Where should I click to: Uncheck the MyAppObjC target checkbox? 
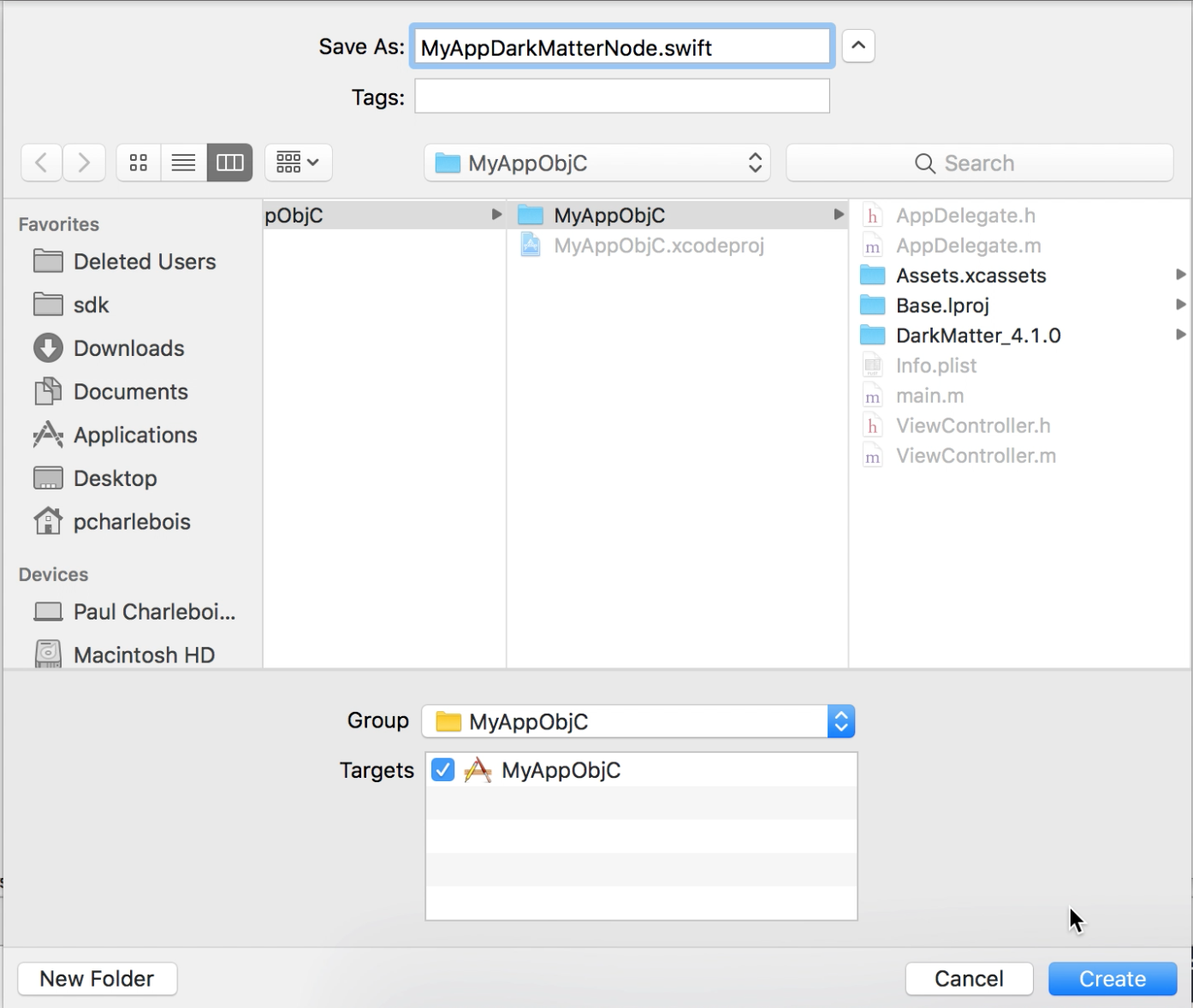coord(443,770)
